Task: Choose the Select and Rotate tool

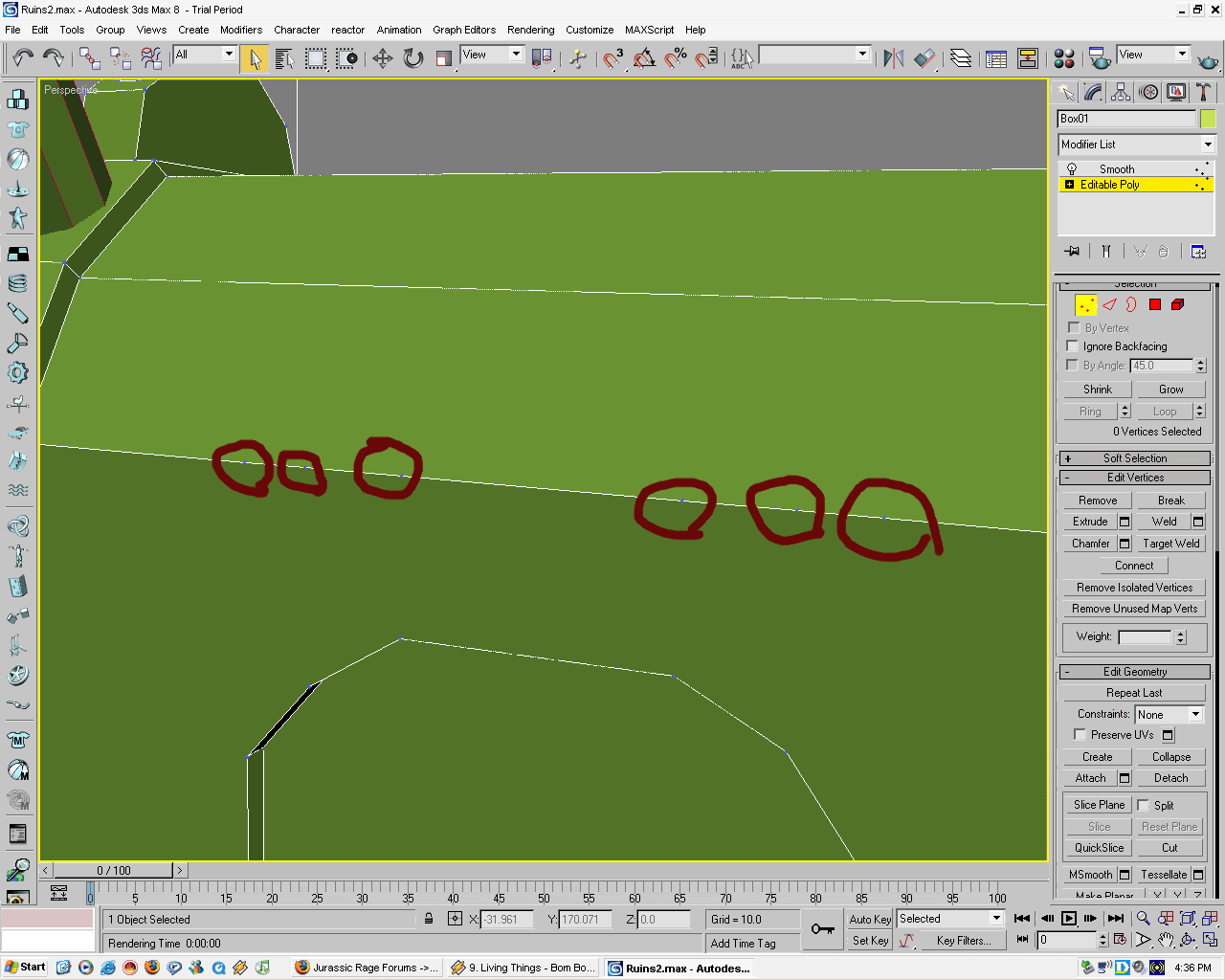Action: tap(412, 58)
